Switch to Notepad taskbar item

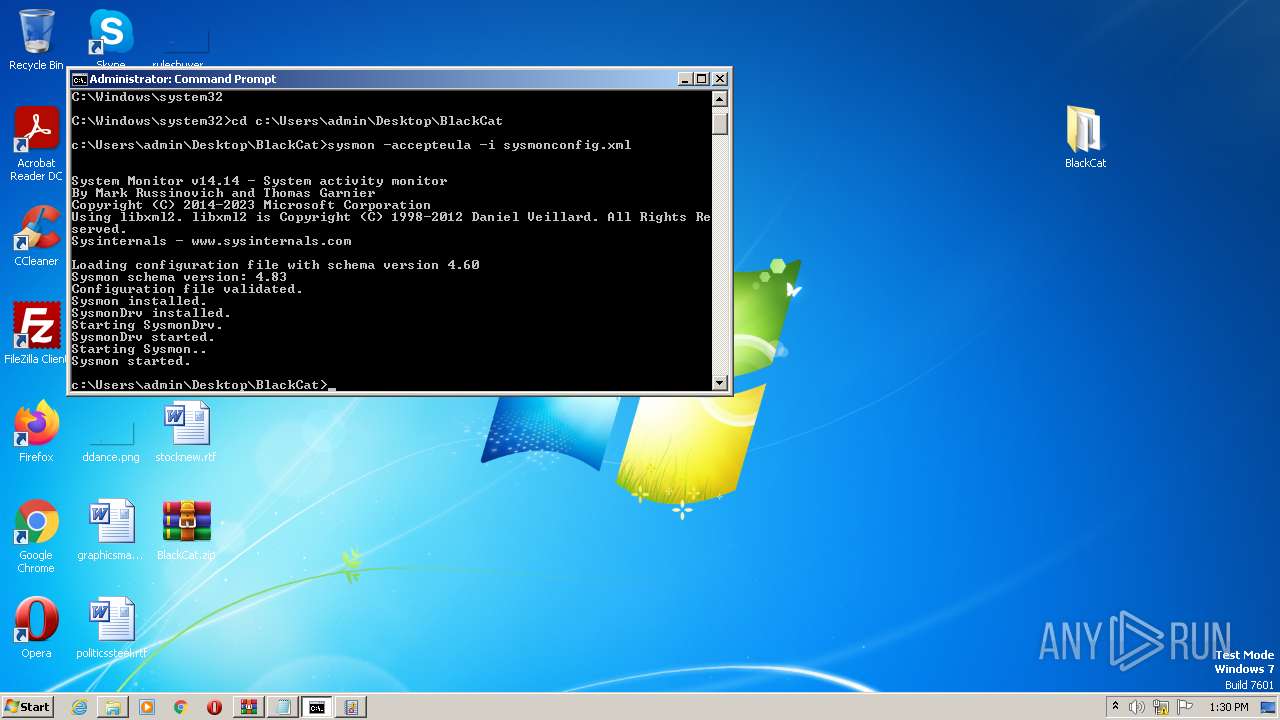tap(283, 707)
